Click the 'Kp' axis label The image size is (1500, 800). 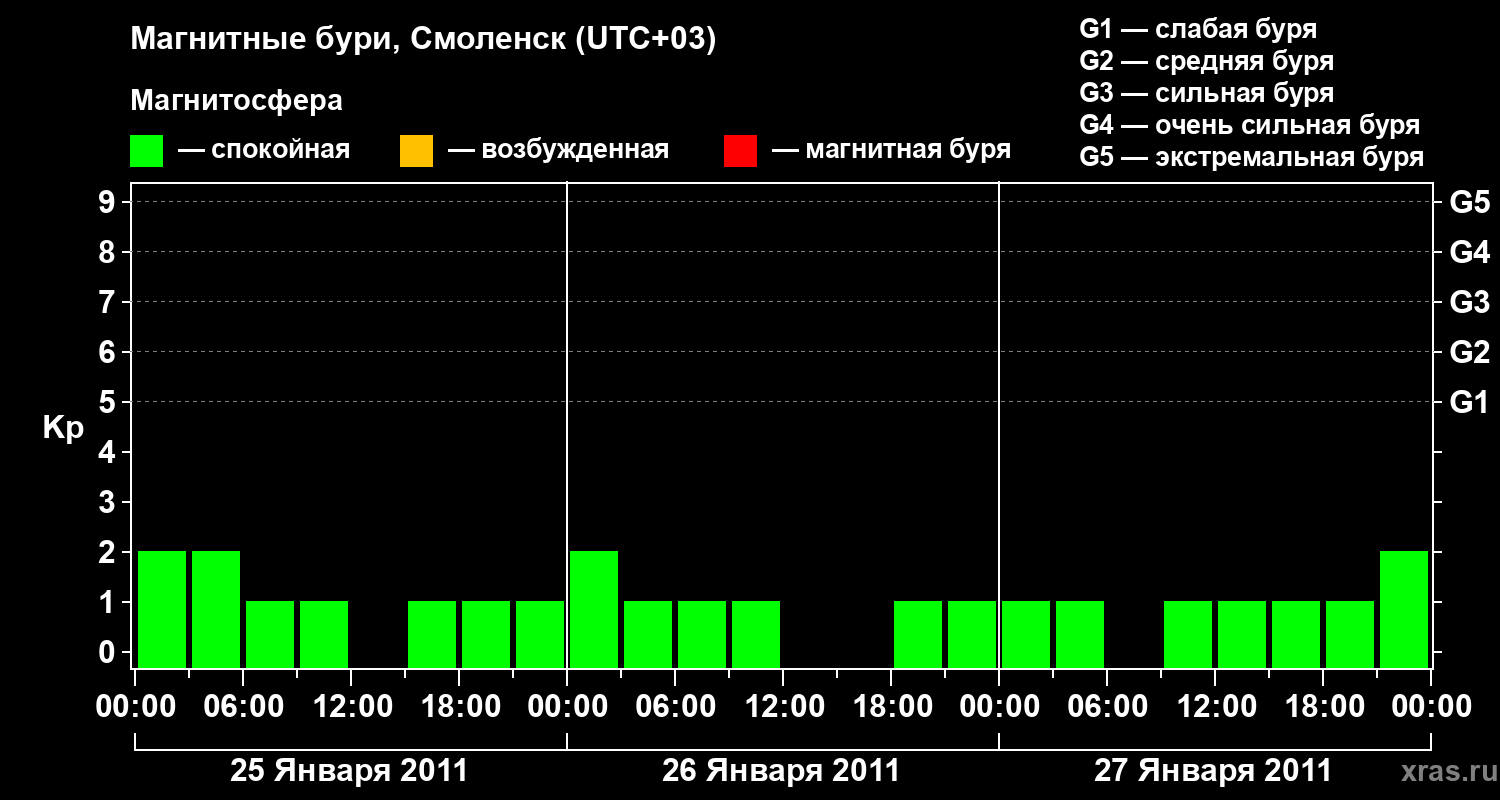[x=63, y=428]
